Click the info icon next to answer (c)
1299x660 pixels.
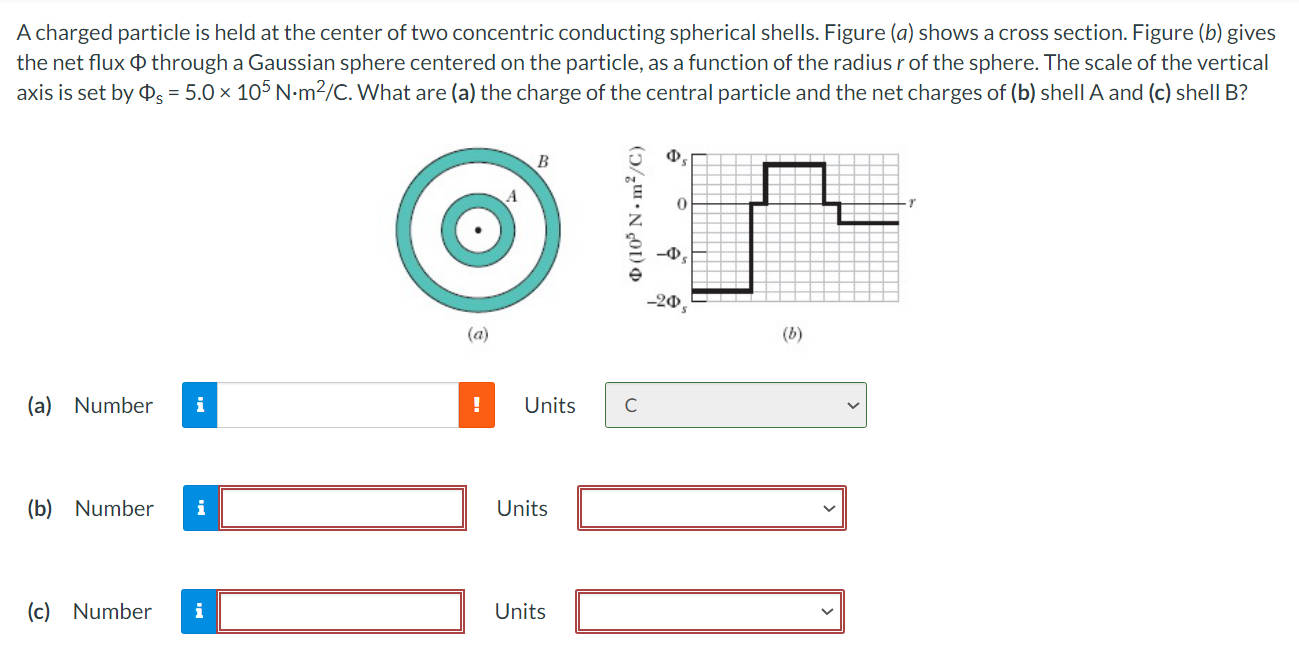[199, 611]
